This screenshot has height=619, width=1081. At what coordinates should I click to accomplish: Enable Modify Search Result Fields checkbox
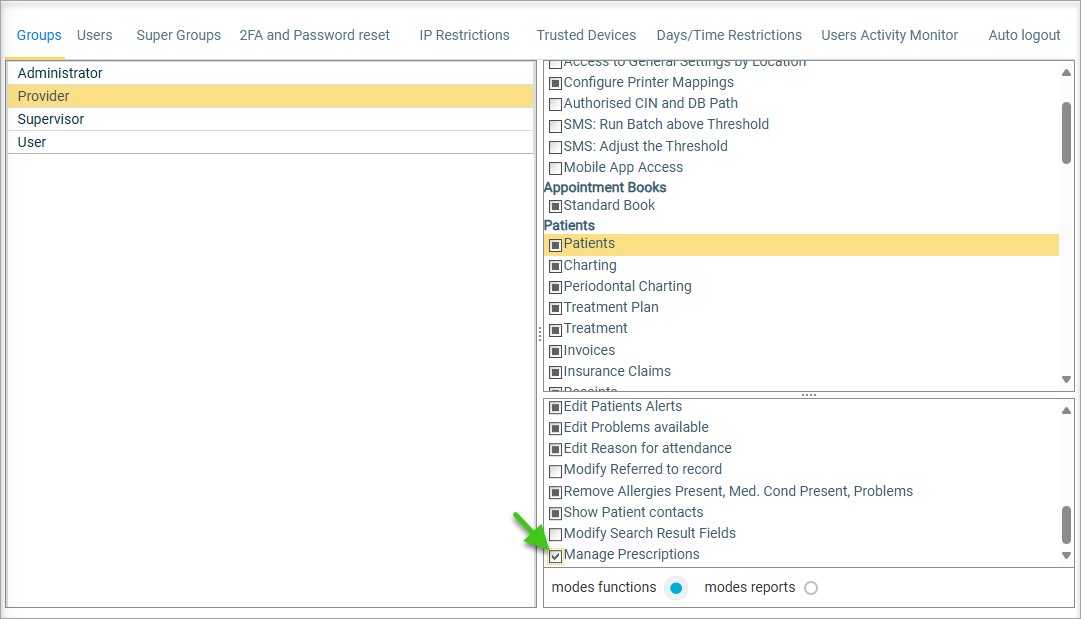tap(555, 535)
